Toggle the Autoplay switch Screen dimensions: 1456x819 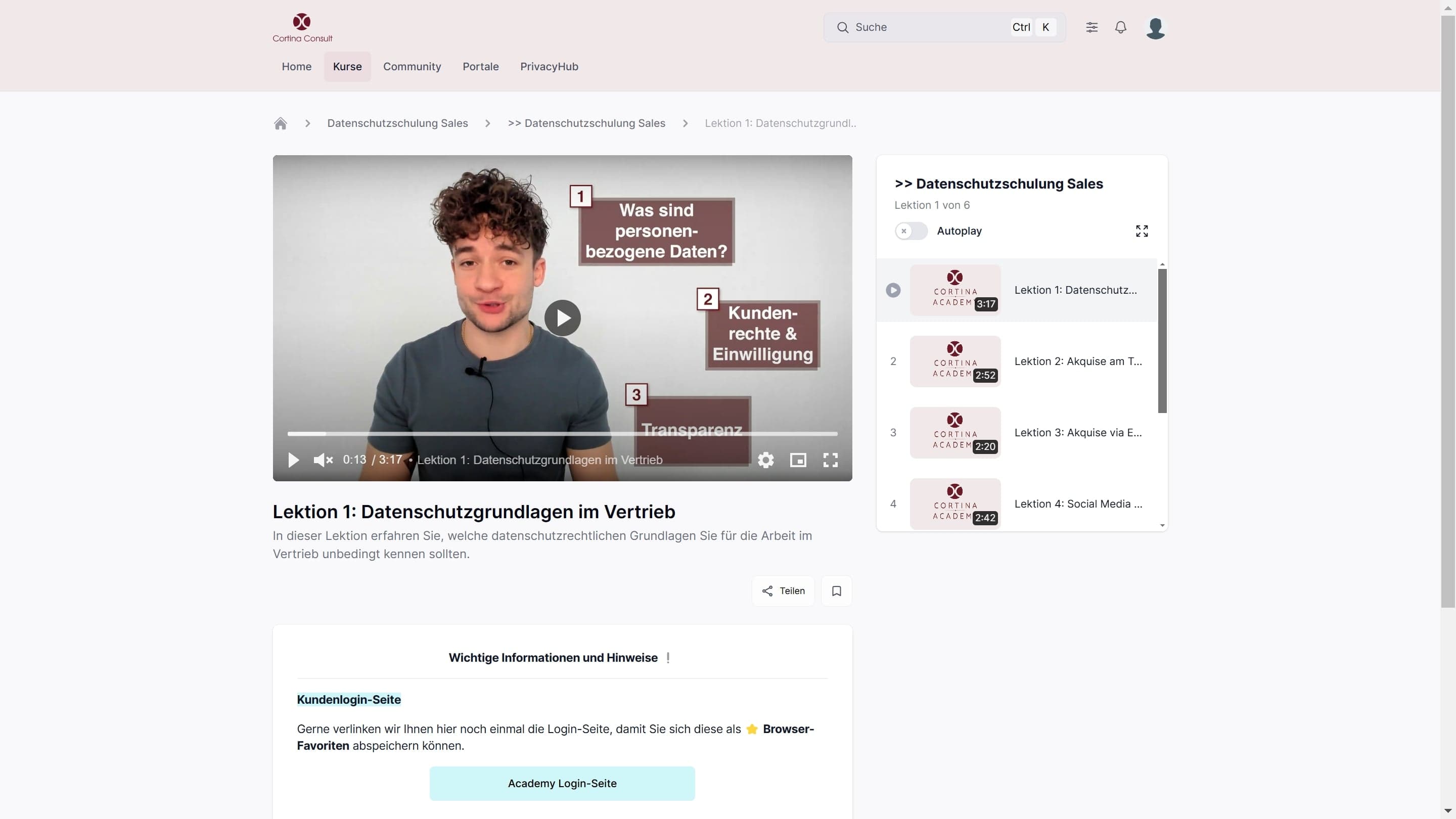point(911,231)
